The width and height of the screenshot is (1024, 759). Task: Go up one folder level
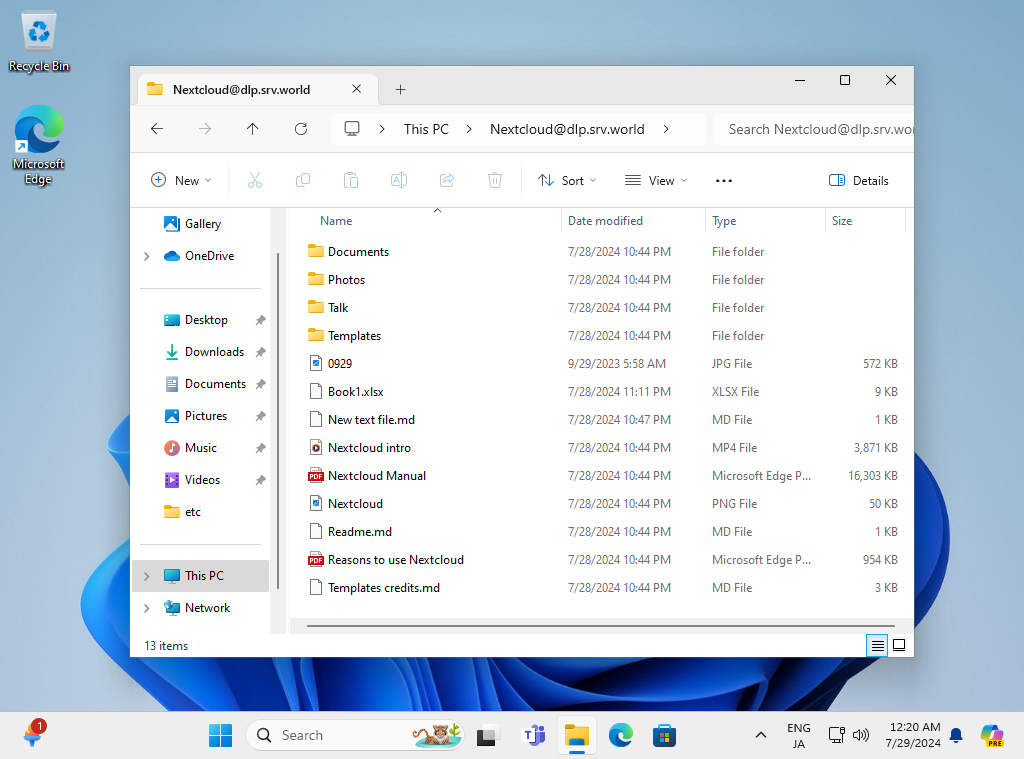click(253, 129)
